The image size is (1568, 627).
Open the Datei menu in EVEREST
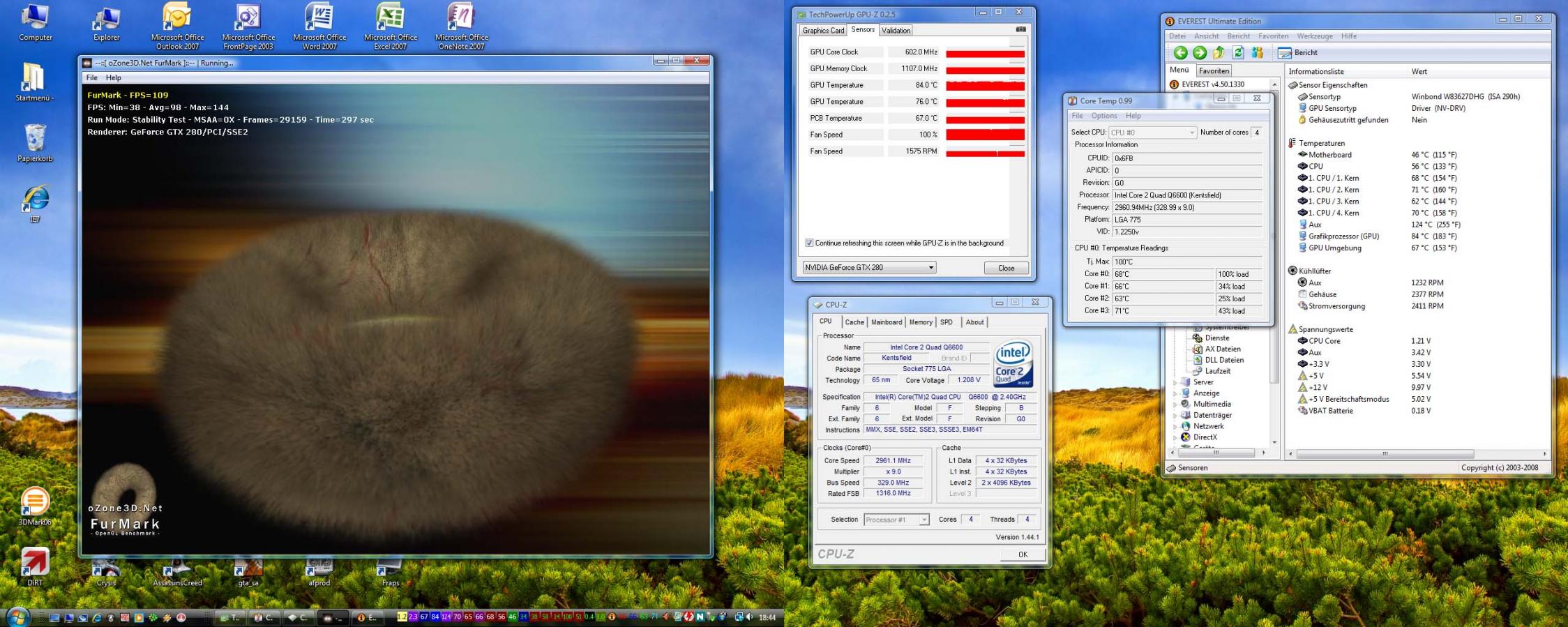point(1177,36)
